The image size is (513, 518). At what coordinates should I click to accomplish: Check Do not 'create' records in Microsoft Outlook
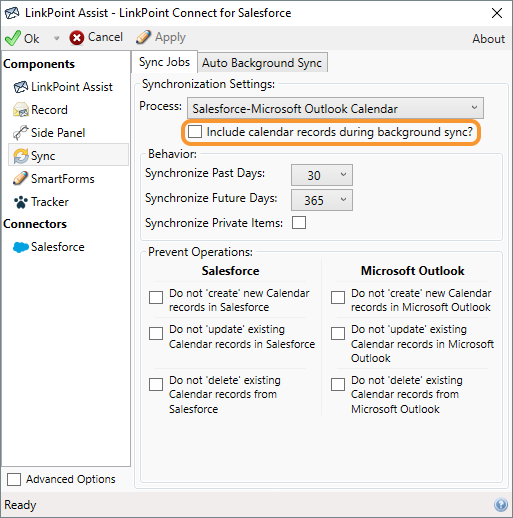pyautogui.click(x=338, y=297)
